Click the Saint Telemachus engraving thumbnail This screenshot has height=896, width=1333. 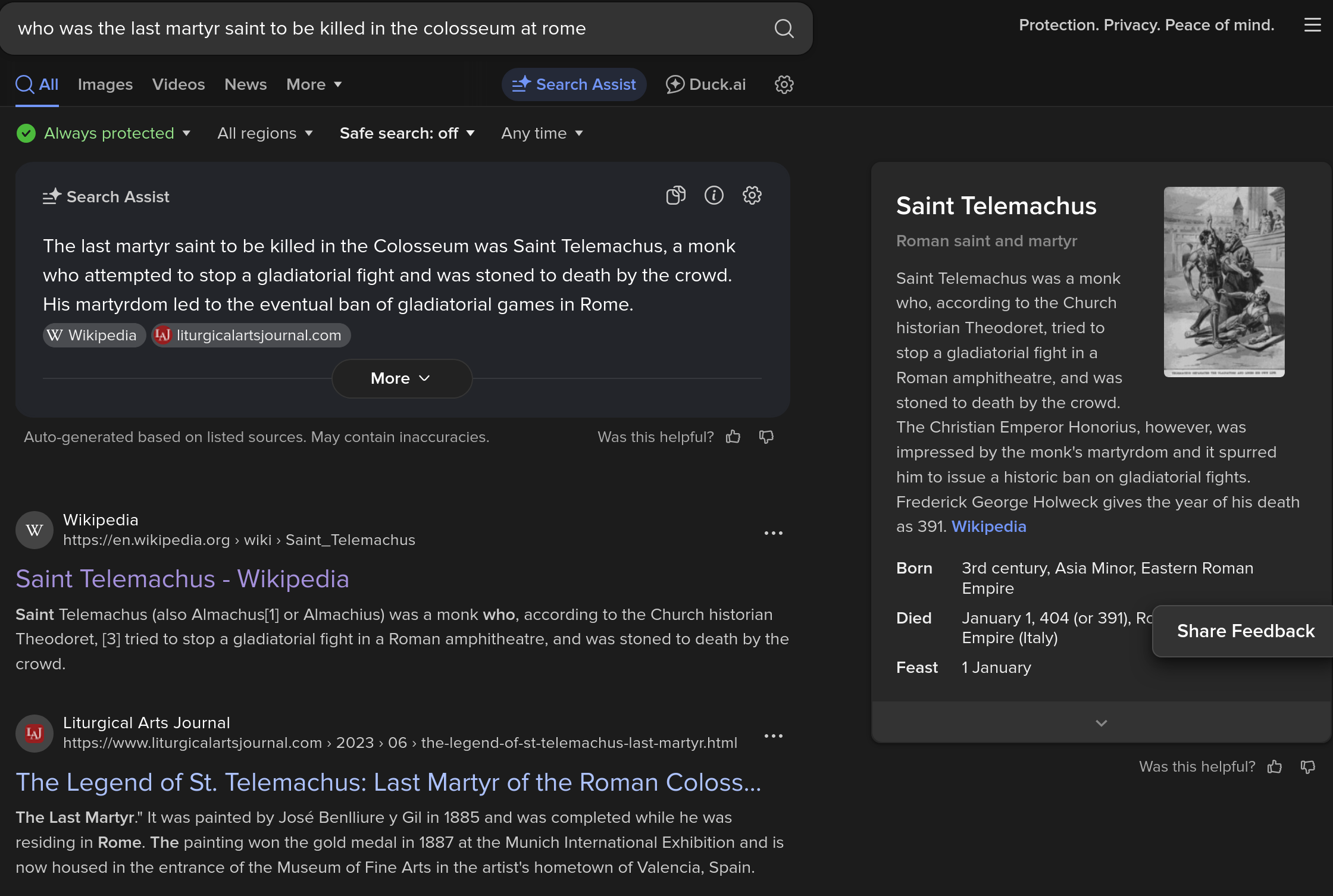1224,282
